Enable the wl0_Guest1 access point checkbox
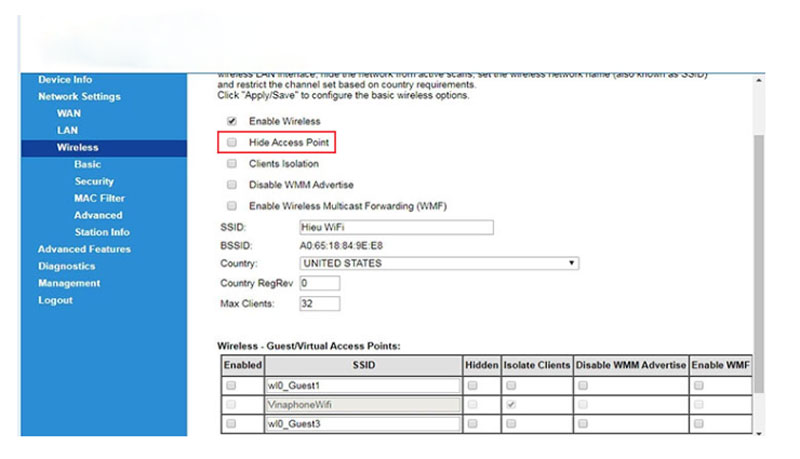The width and height of the screenshot is (800, 459). tap(231, 386)
